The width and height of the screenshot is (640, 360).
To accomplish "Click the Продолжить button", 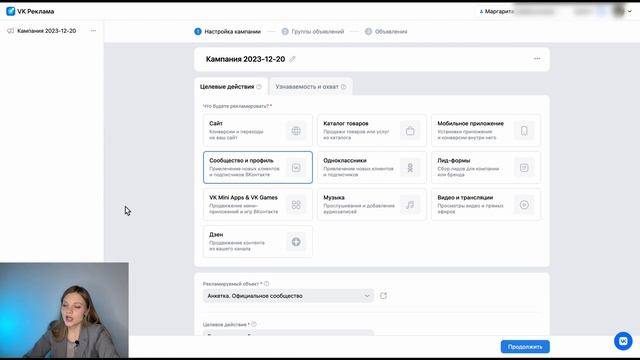I will click(x=525, y=347).
